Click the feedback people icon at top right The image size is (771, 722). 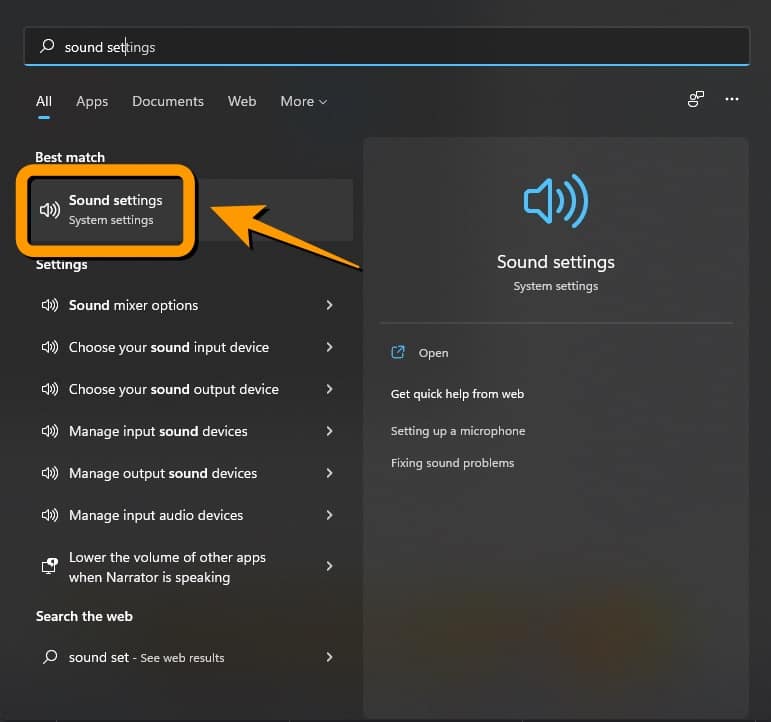(696, 100)
